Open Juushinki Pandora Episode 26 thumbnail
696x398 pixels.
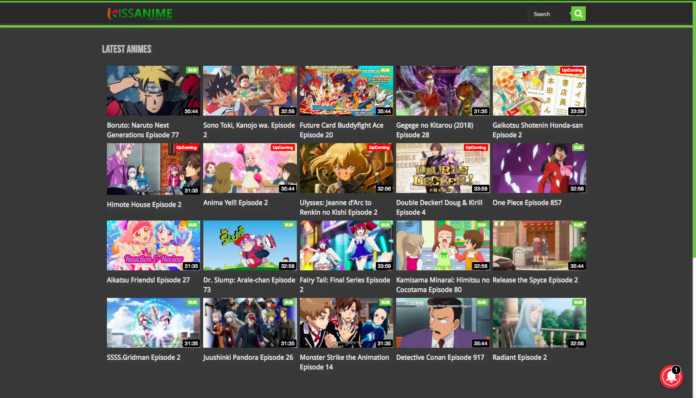point(250,323)
